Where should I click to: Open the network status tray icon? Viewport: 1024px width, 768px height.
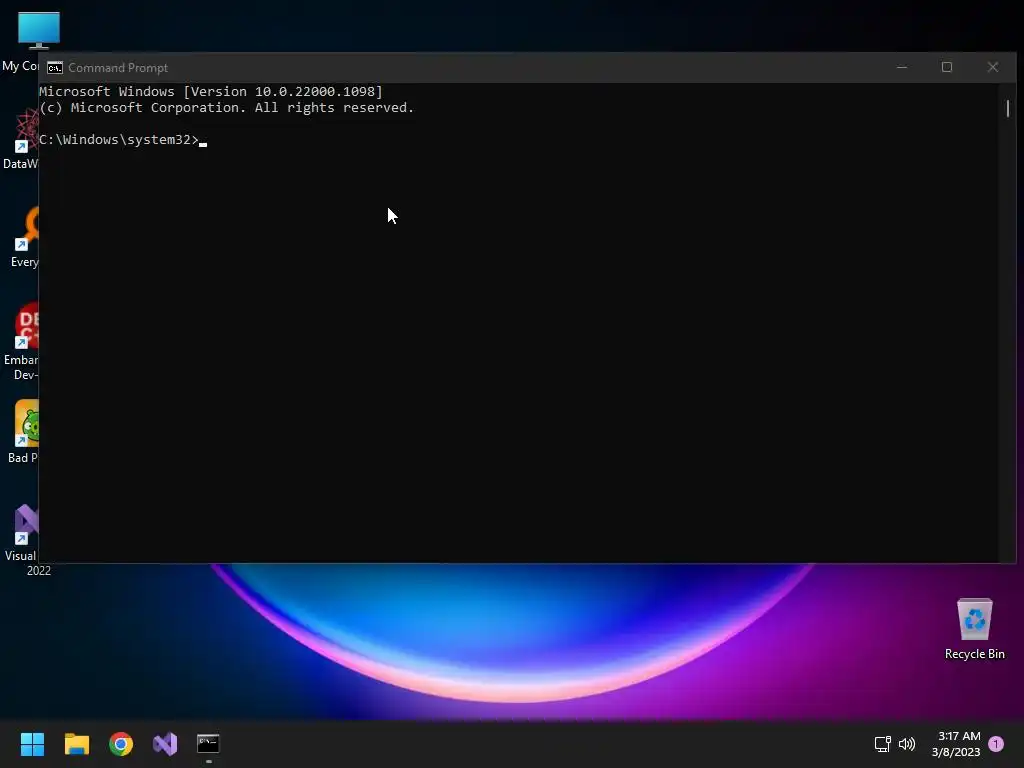[883, 744]
